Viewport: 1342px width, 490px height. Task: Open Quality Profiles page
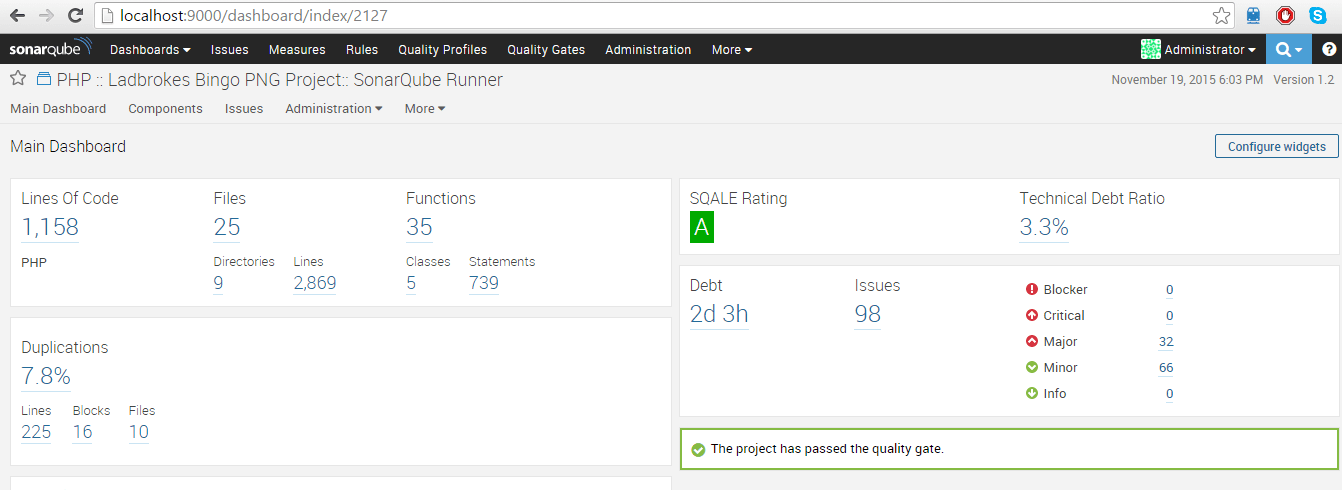[443, 49]
